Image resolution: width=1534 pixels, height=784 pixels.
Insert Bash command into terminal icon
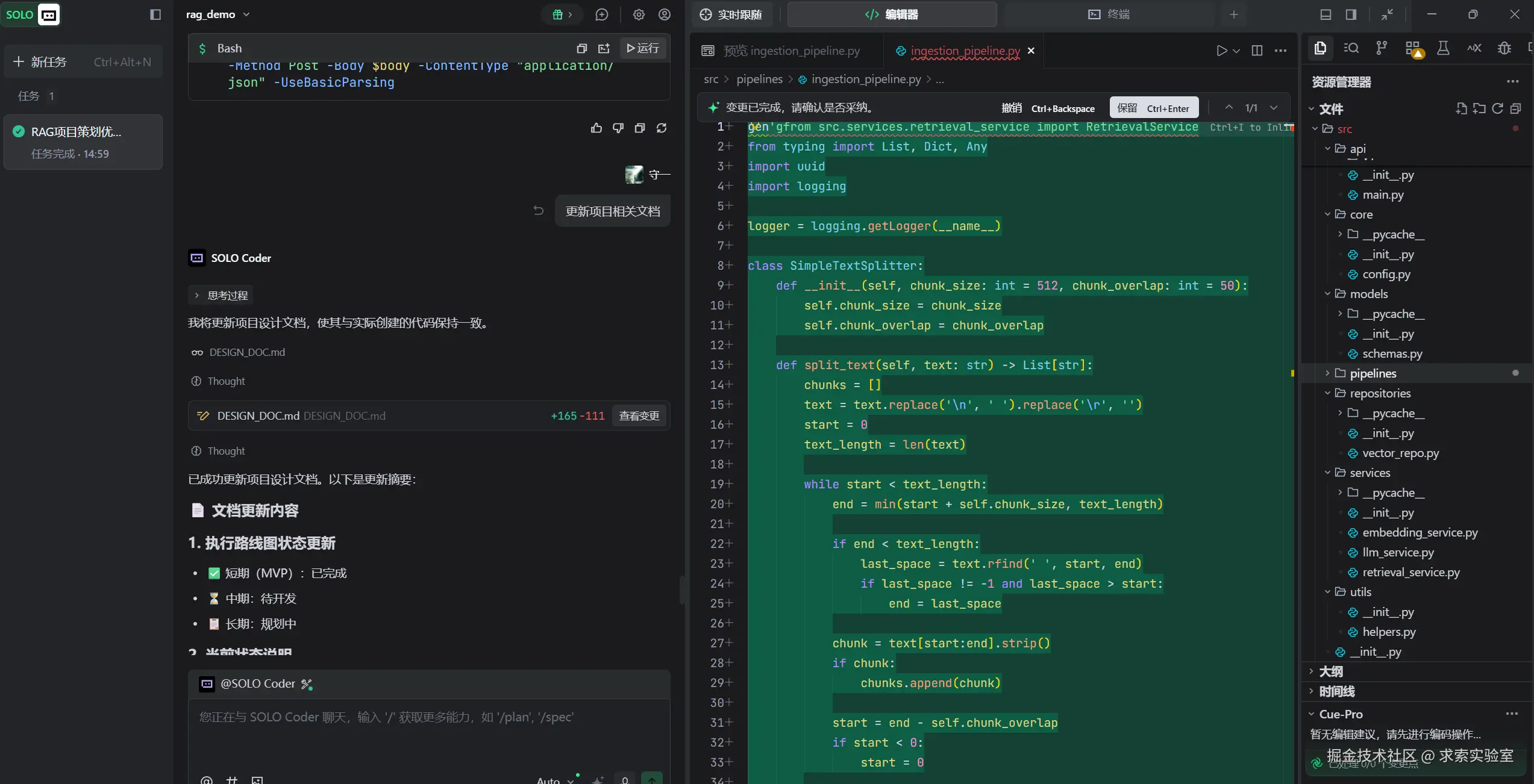click(604, 48)
